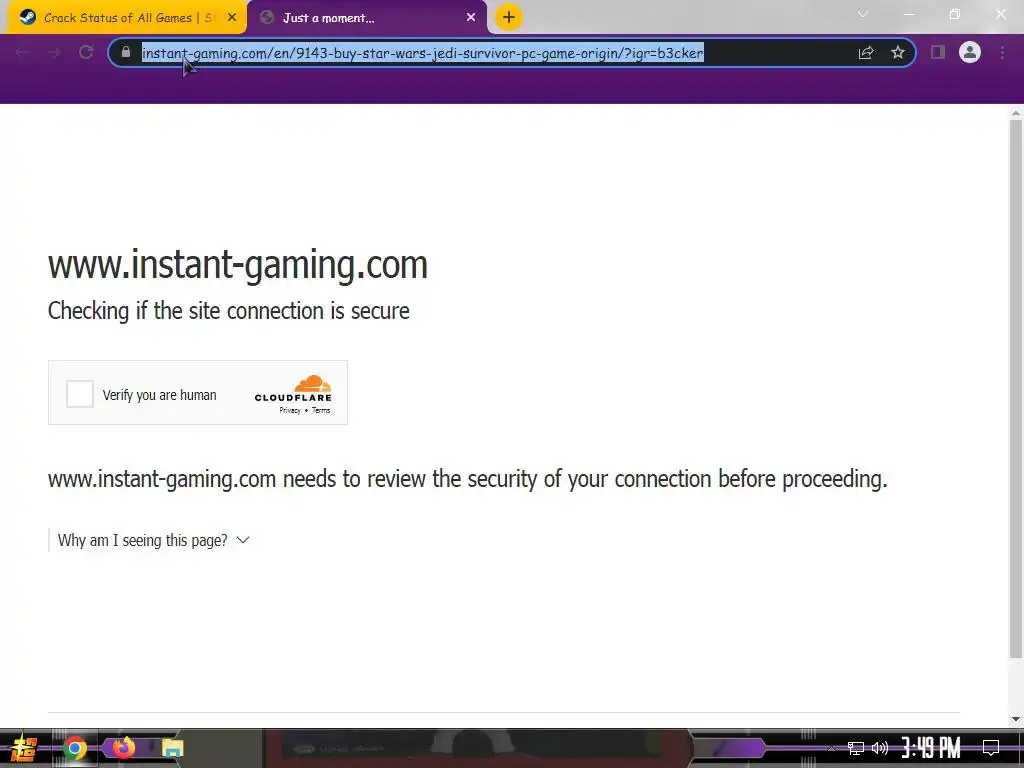Go forward one page
This screenshot has height=768, width=1024.
point(54,53)
